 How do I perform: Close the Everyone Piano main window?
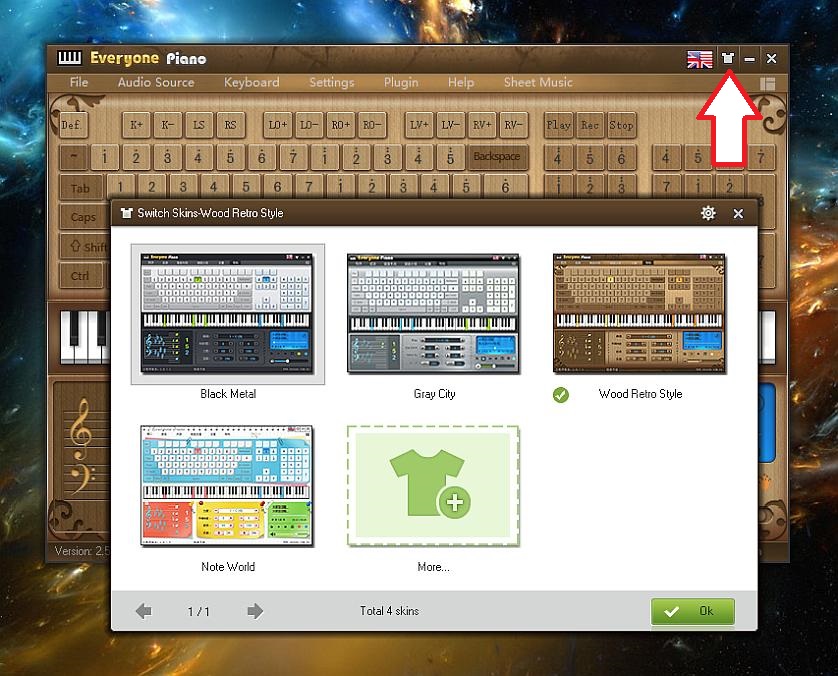tap(771, 58)
